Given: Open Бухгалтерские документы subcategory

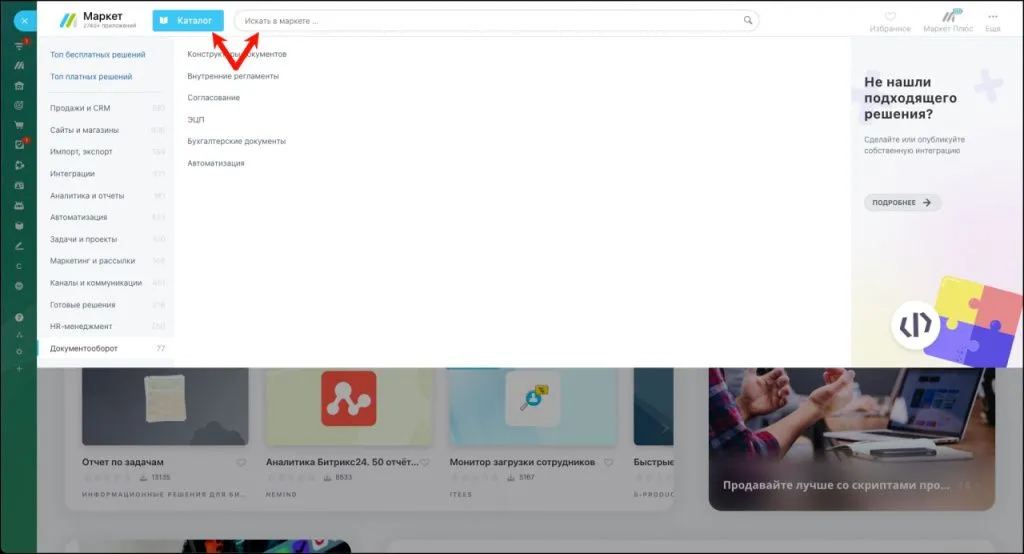Looking at the screenshot, I should [x=236, y=141].
